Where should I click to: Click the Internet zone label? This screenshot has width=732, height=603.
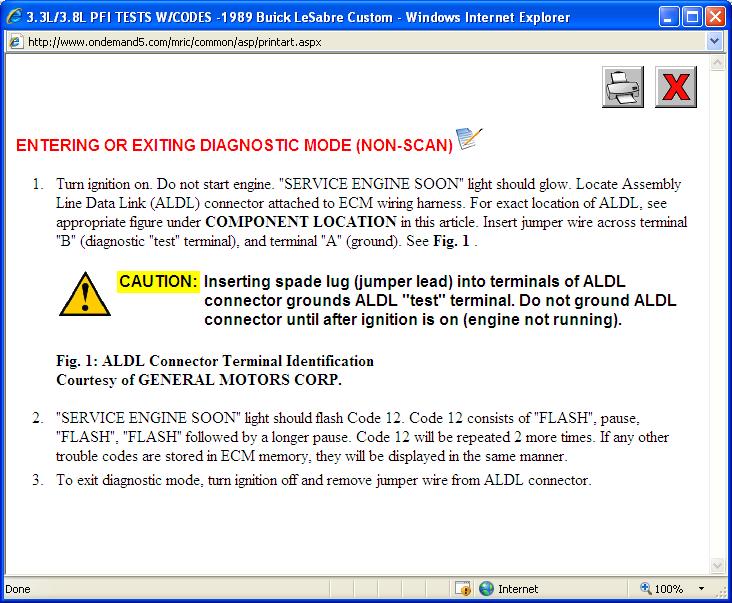pyautogui.click(x=518, y=589)
